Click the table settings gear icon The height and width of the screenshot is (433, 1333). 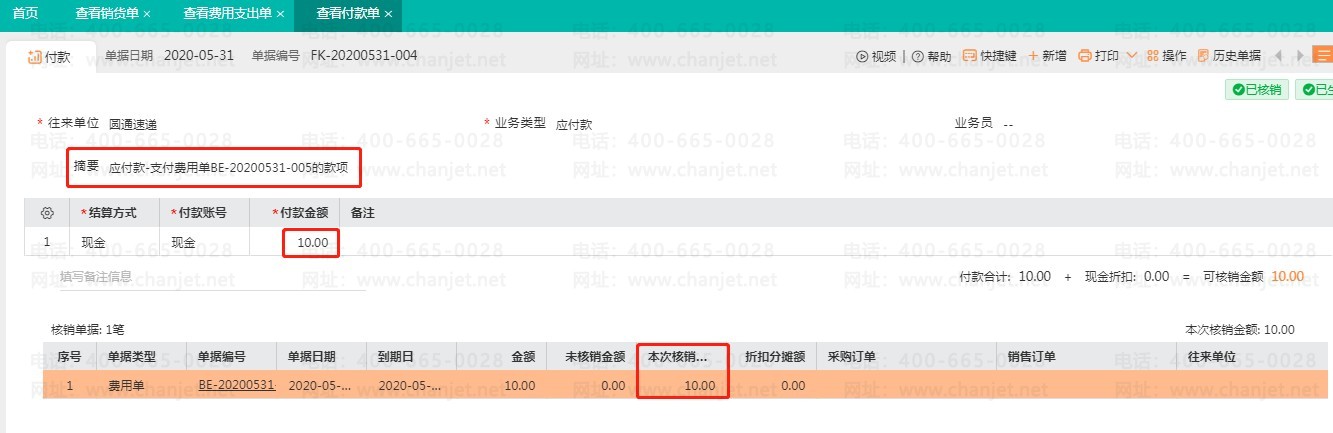(x=46, y=213)
